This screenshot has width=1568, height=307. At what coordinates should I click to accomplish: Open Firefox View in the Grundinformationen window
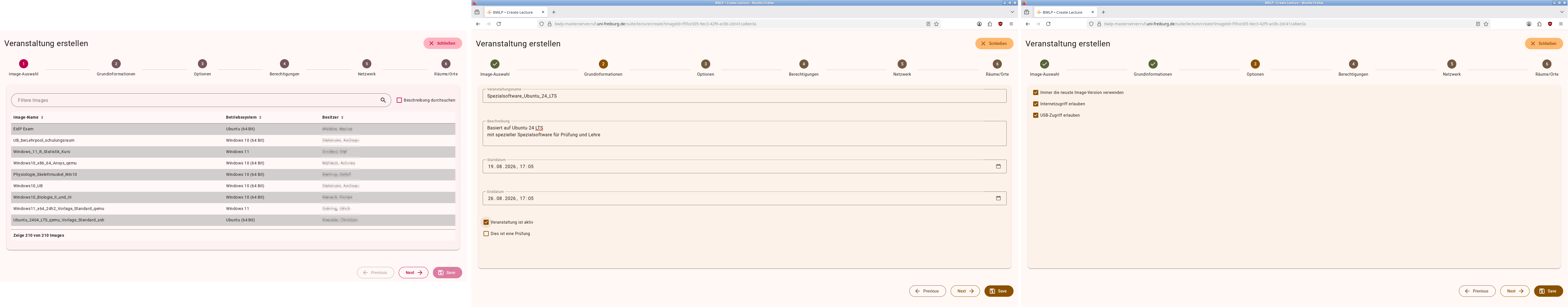(x=477, y=12)
